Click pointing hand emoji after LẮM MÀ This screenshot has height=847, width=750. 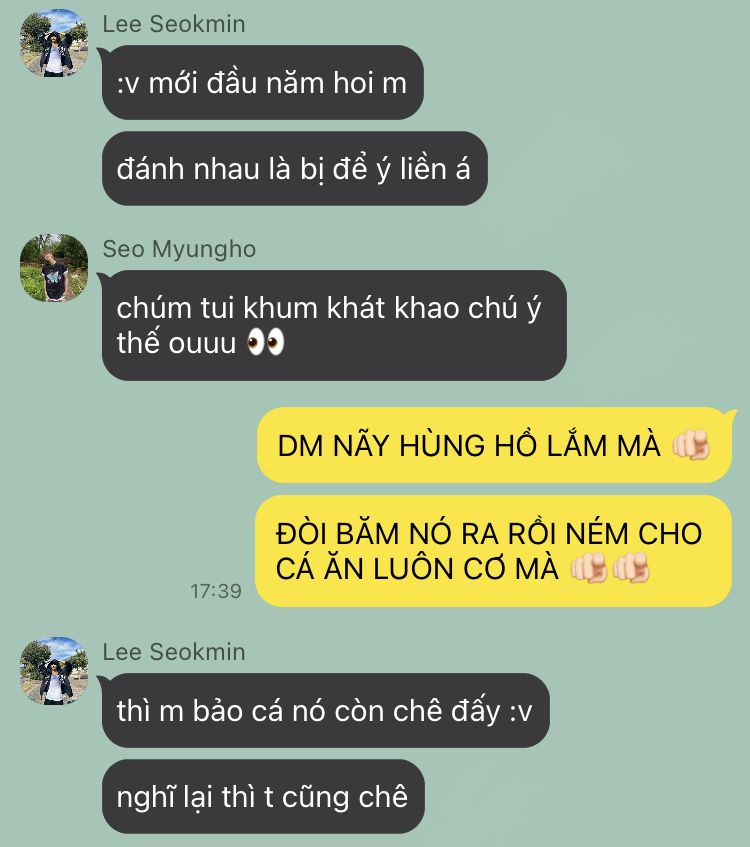point(691,445)
